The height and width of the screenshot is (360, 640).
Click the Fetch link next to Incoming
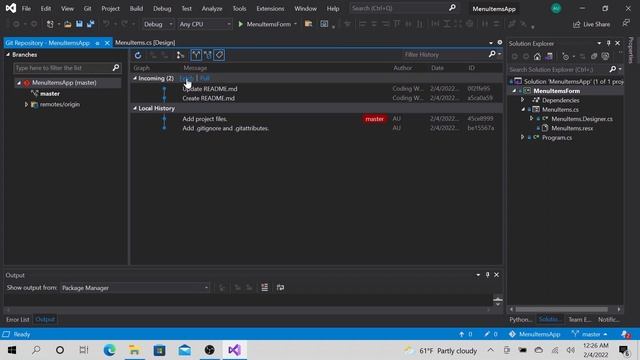[187, 78]
